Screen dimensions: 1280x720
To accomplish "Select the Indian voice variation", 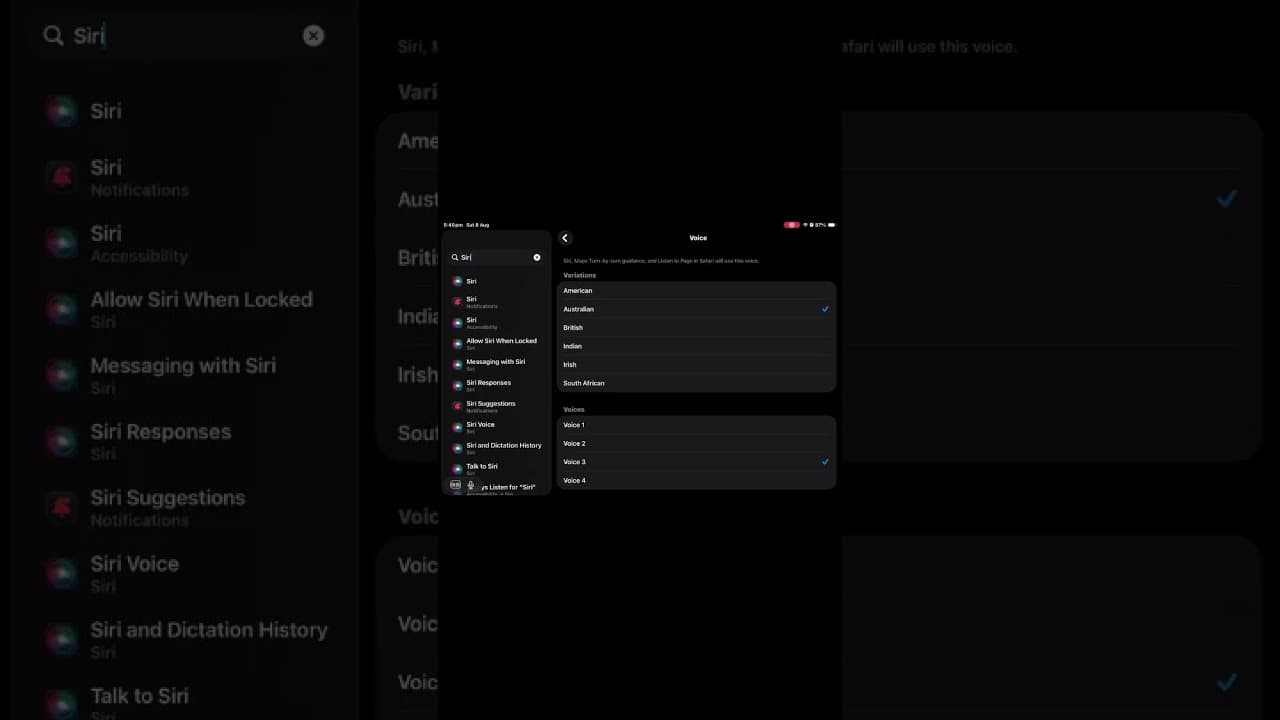I will pos(696,346).
